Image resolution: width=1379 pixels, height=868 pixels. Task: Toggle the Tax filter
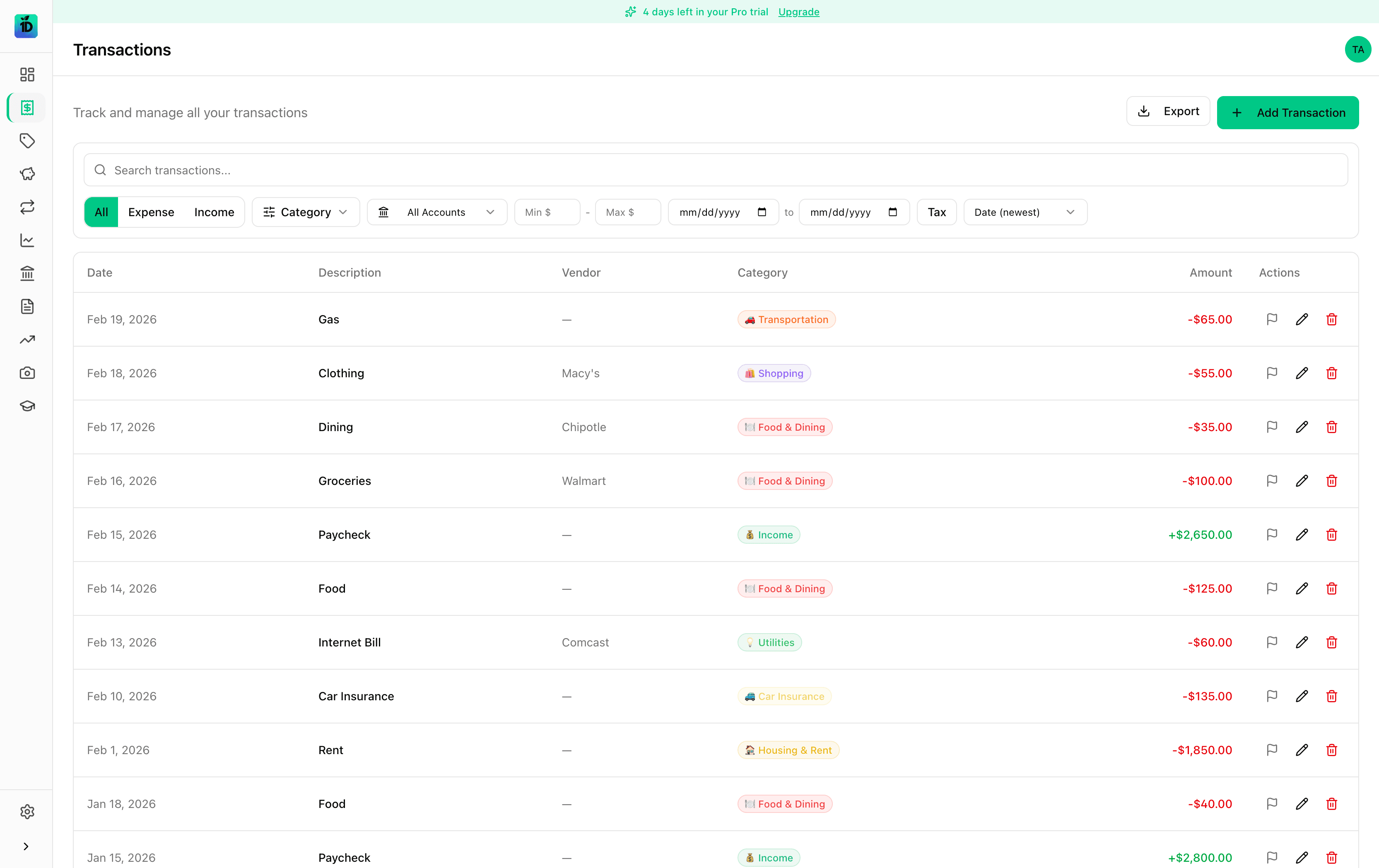click(x=936, y=212)
